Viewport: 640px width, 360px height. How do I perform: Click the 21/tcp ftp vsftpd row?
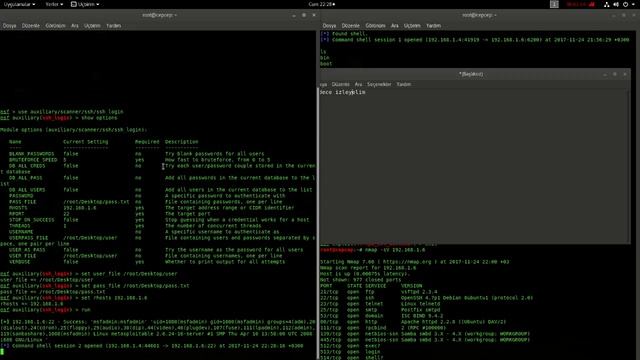tap(378, 292)
